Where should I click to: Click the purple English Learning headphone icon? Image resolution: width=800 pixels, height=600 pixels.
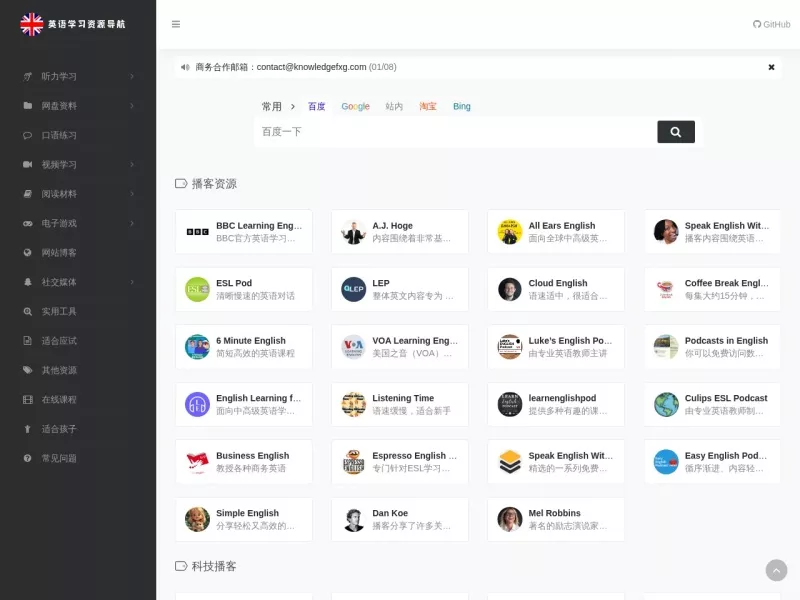point(197,404)
